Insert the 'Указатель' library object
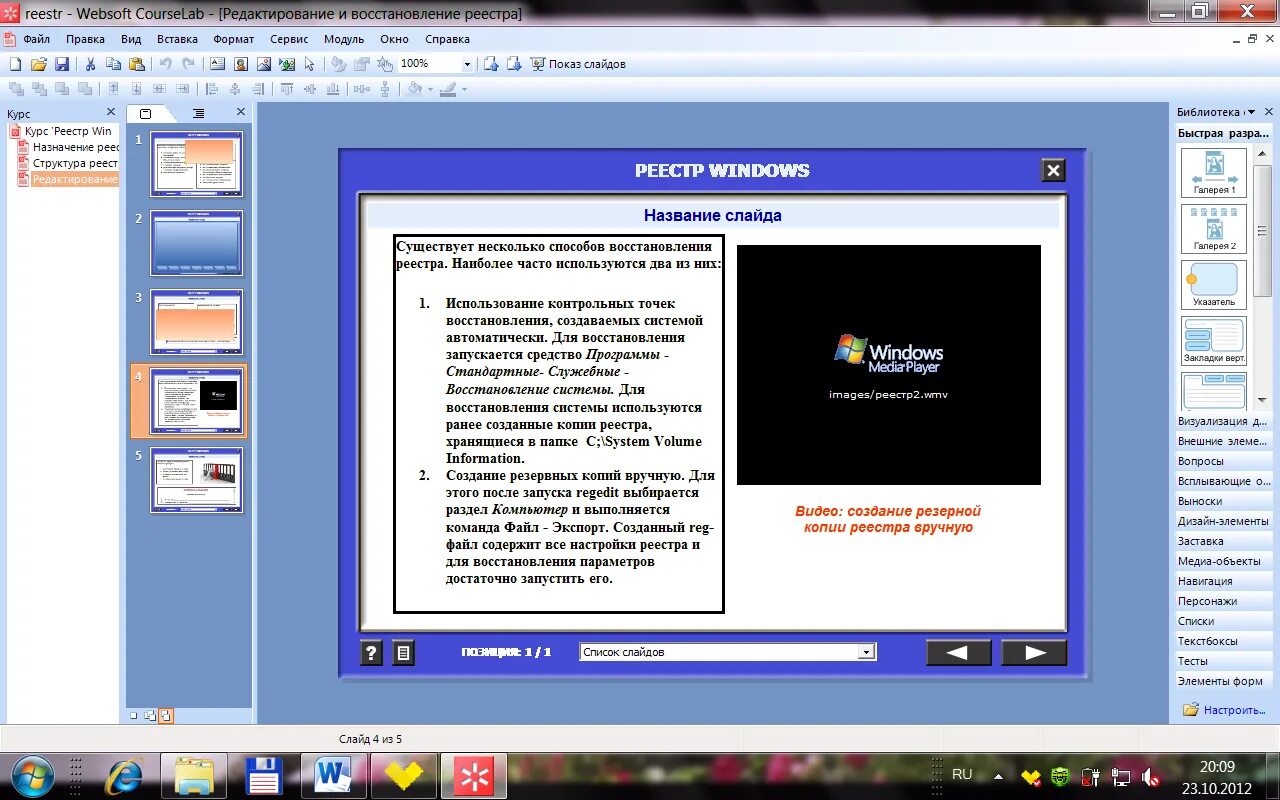 click(1214, 285)
